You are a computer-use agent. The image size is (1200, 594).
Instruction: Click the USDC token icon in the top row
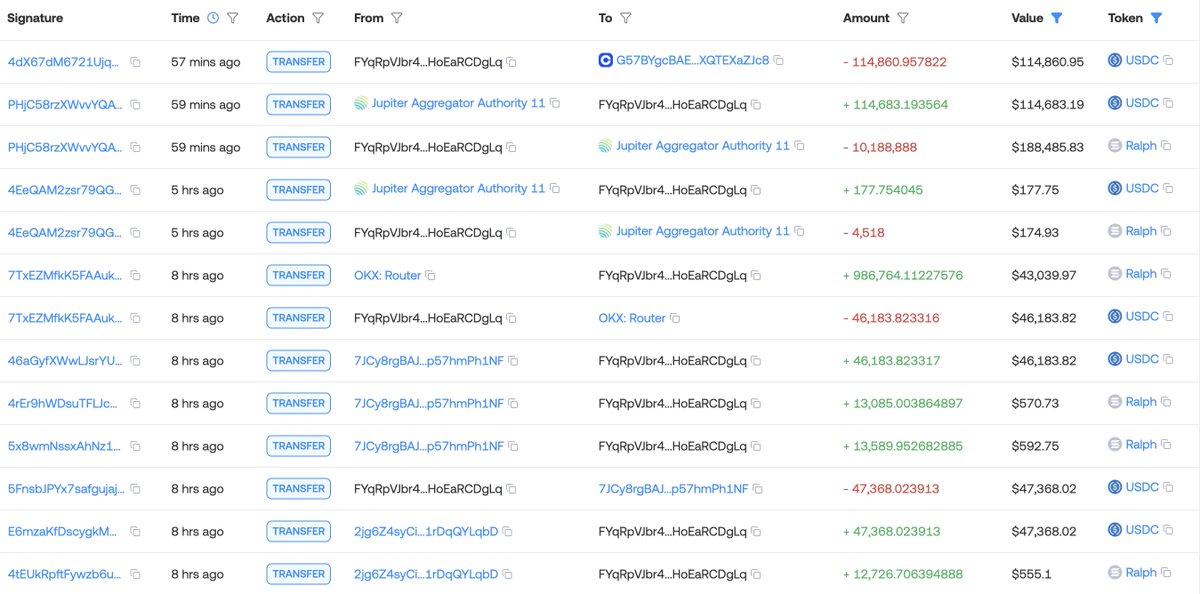[x=1115, y=61]
